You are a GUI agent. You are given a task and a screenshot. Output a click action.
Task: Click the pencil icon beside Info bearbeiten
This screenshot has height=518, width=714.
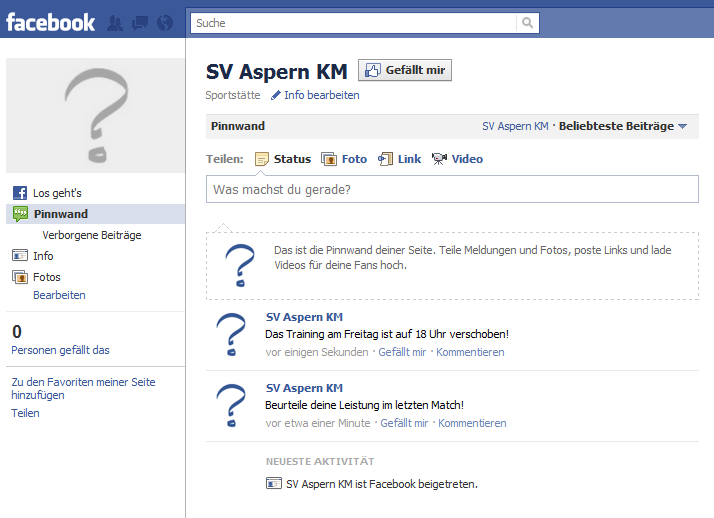(x=275, y=95)
